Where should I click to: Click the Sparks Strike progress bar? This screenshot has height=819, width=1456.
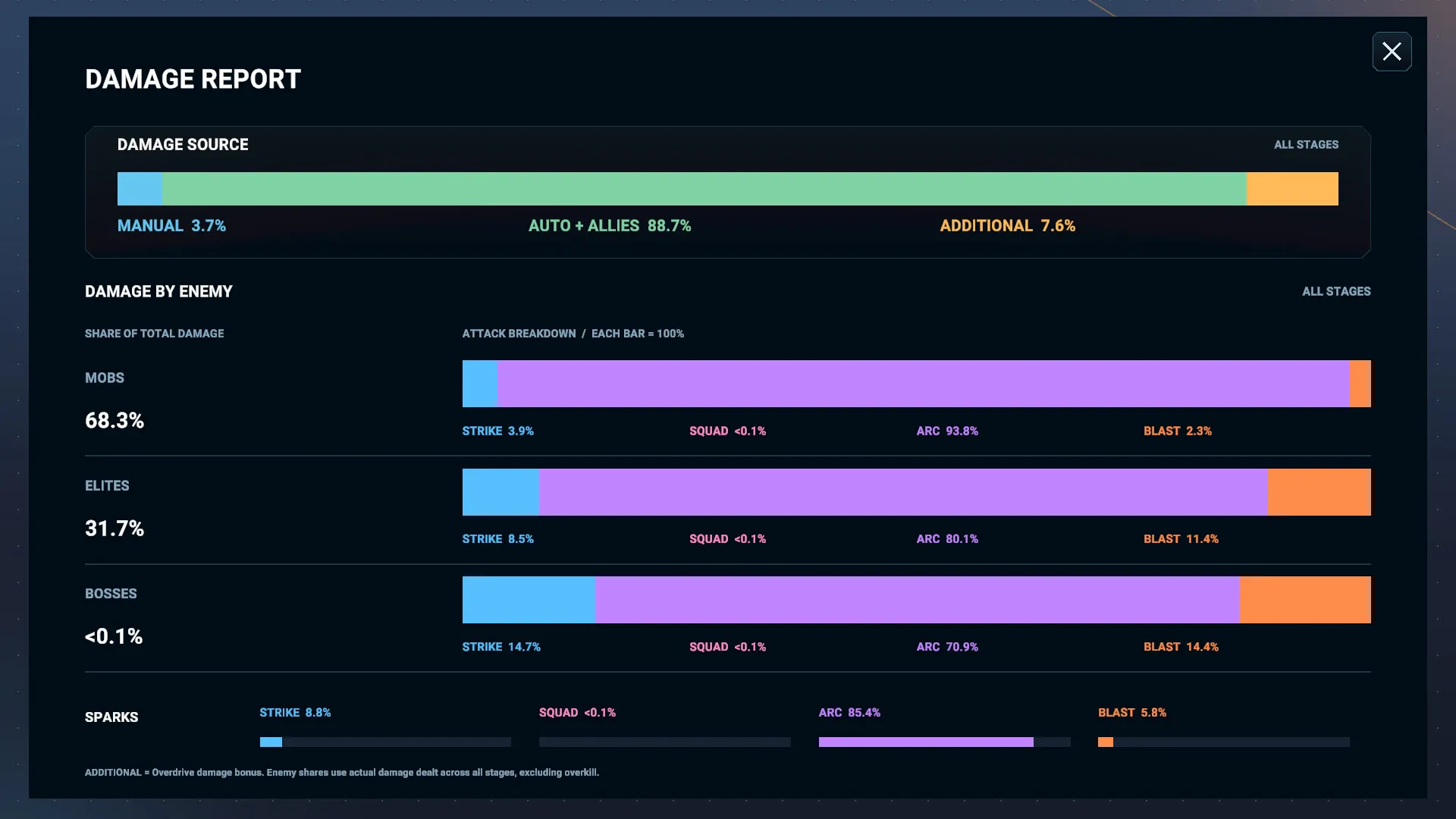pyautogui.click(x=385, y=742)
